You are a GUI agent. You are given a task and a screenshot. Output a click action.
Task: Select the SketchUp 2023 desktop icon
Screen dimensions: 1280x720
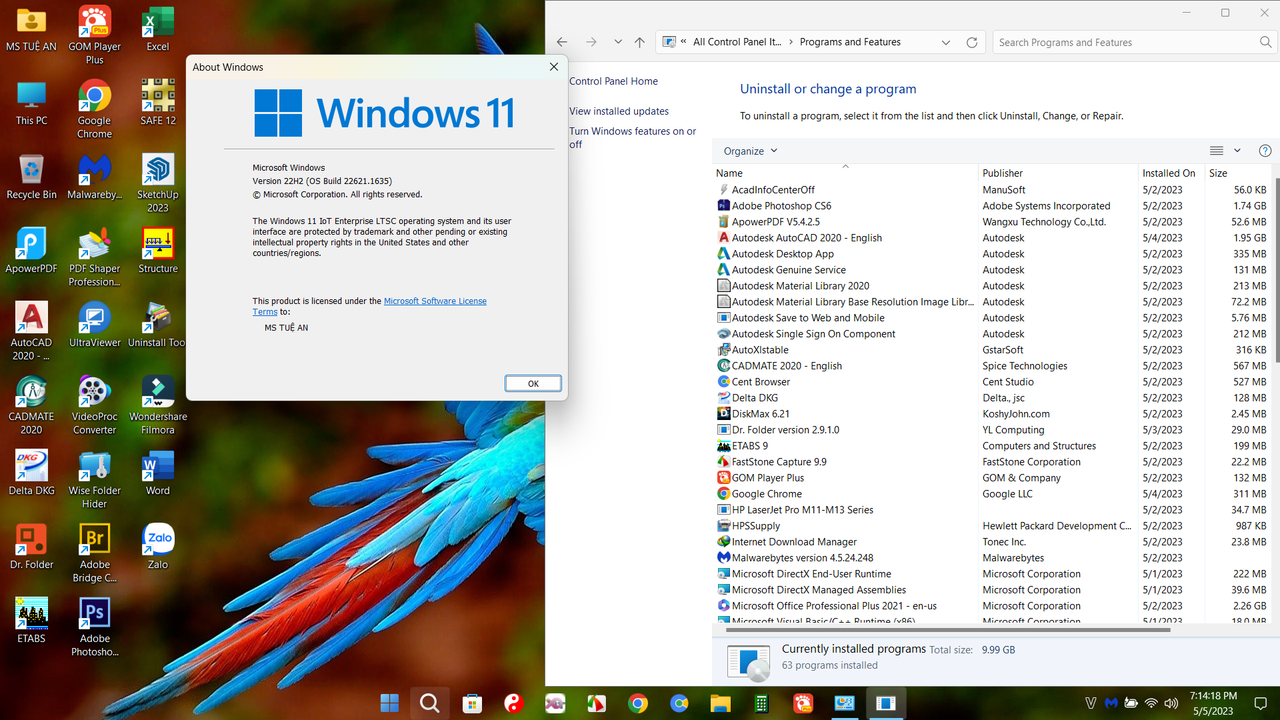(158, 182)
